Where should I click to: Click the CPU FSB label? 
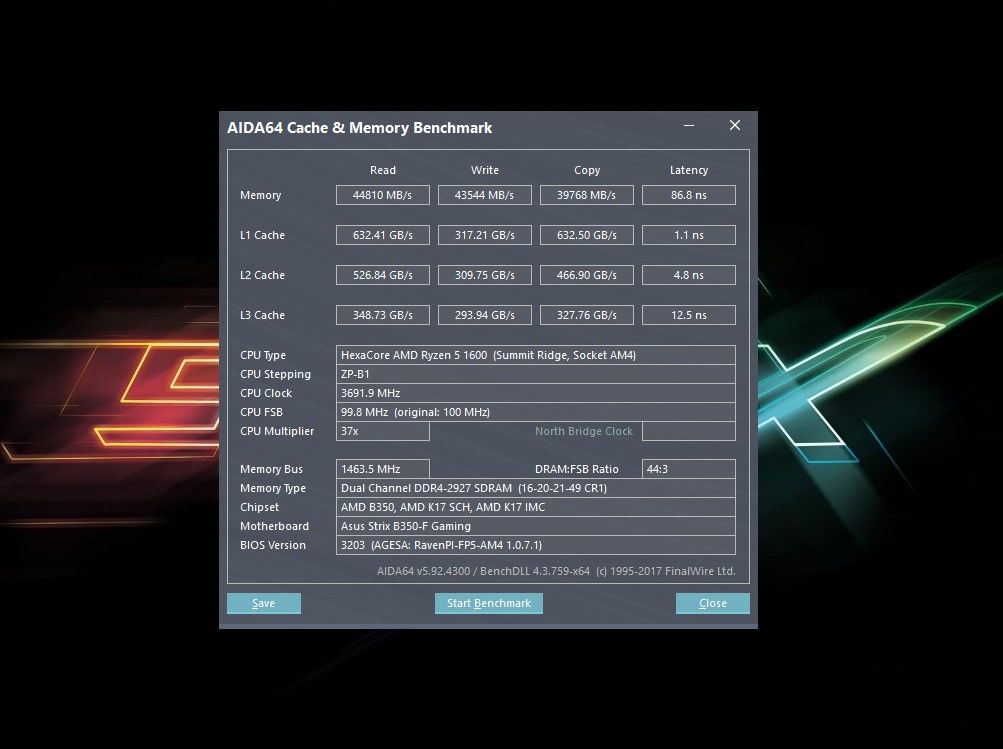[x=261, y=412]
